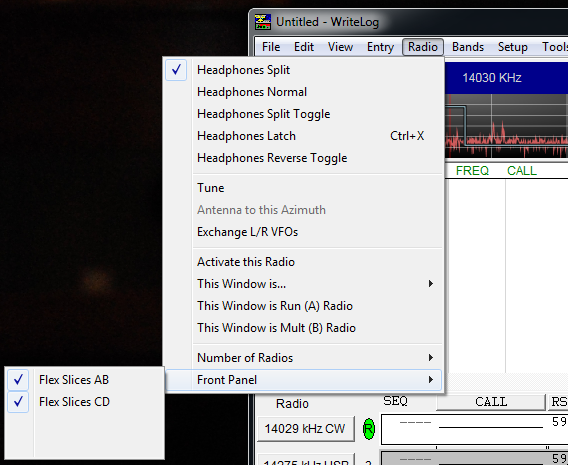
Task: Click the WriteLog application icon in title bar
Action: click(263, 22)
